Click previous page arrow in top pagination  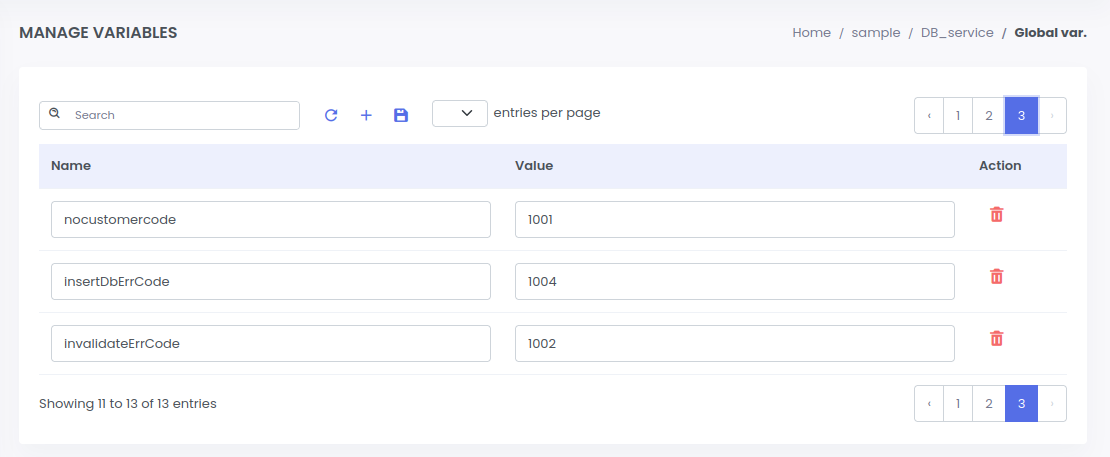929,116
